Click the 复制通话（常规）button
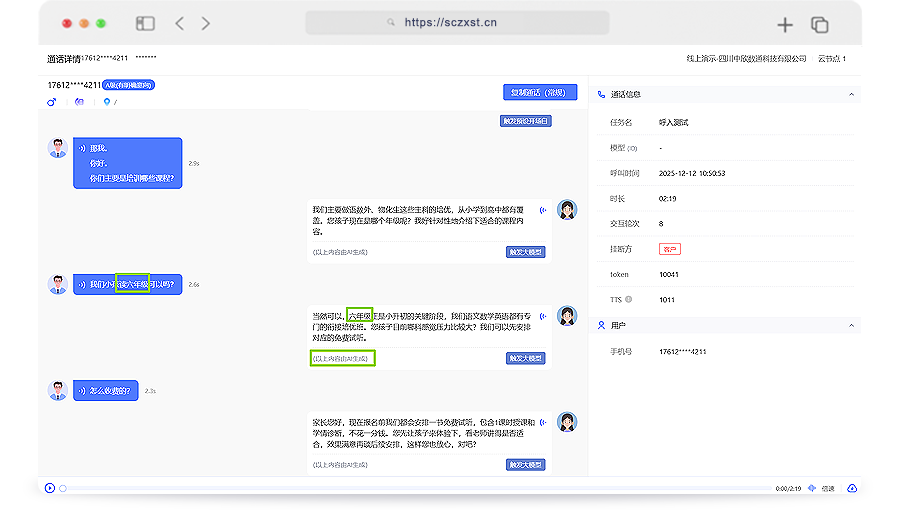Viewport: 901px width, 522px height. pos(540,92)
